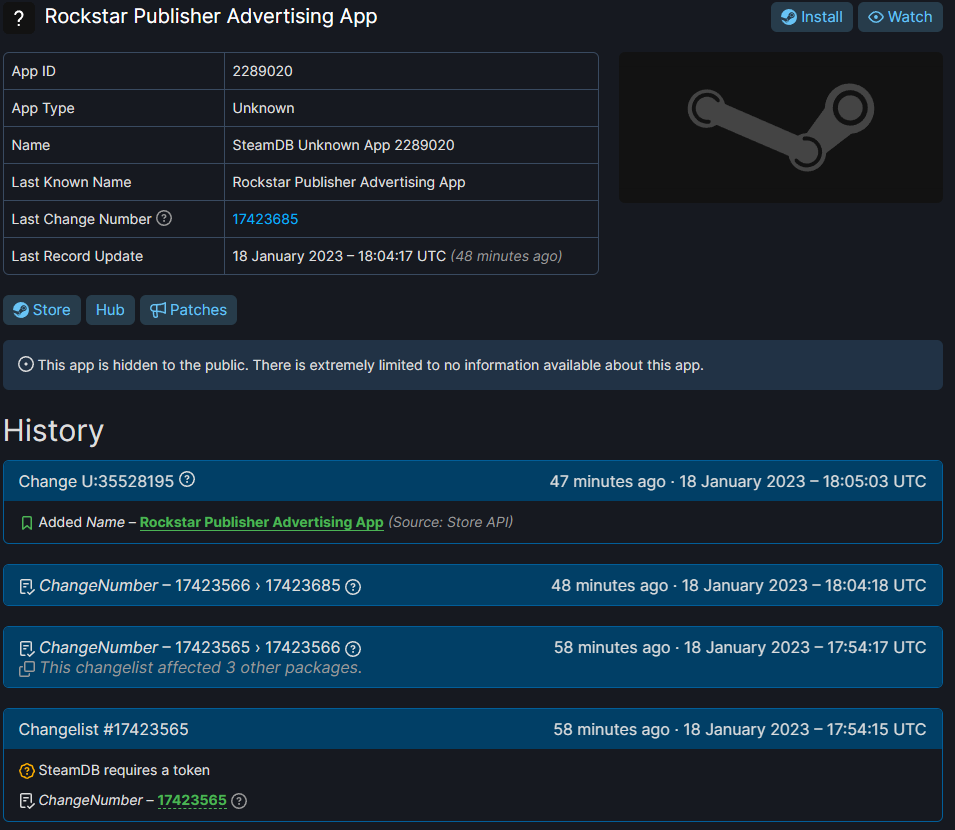
Task: Click the Watch button with eye icon
Action: (900, 17)
